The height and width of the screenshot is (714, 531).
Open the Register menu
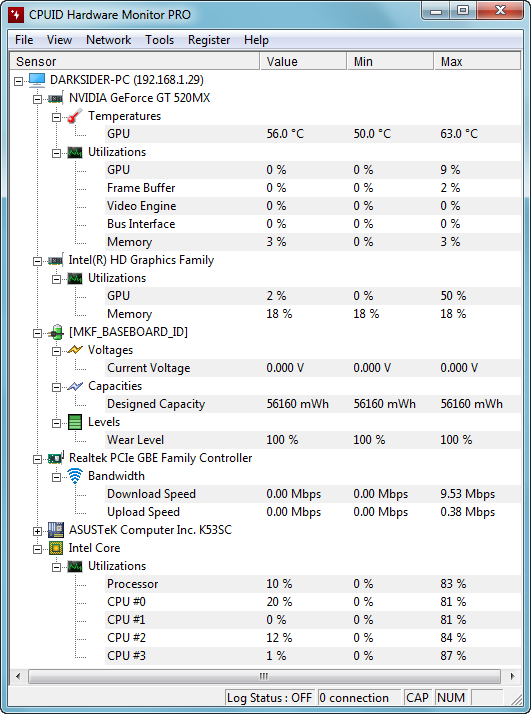[209, 40]
